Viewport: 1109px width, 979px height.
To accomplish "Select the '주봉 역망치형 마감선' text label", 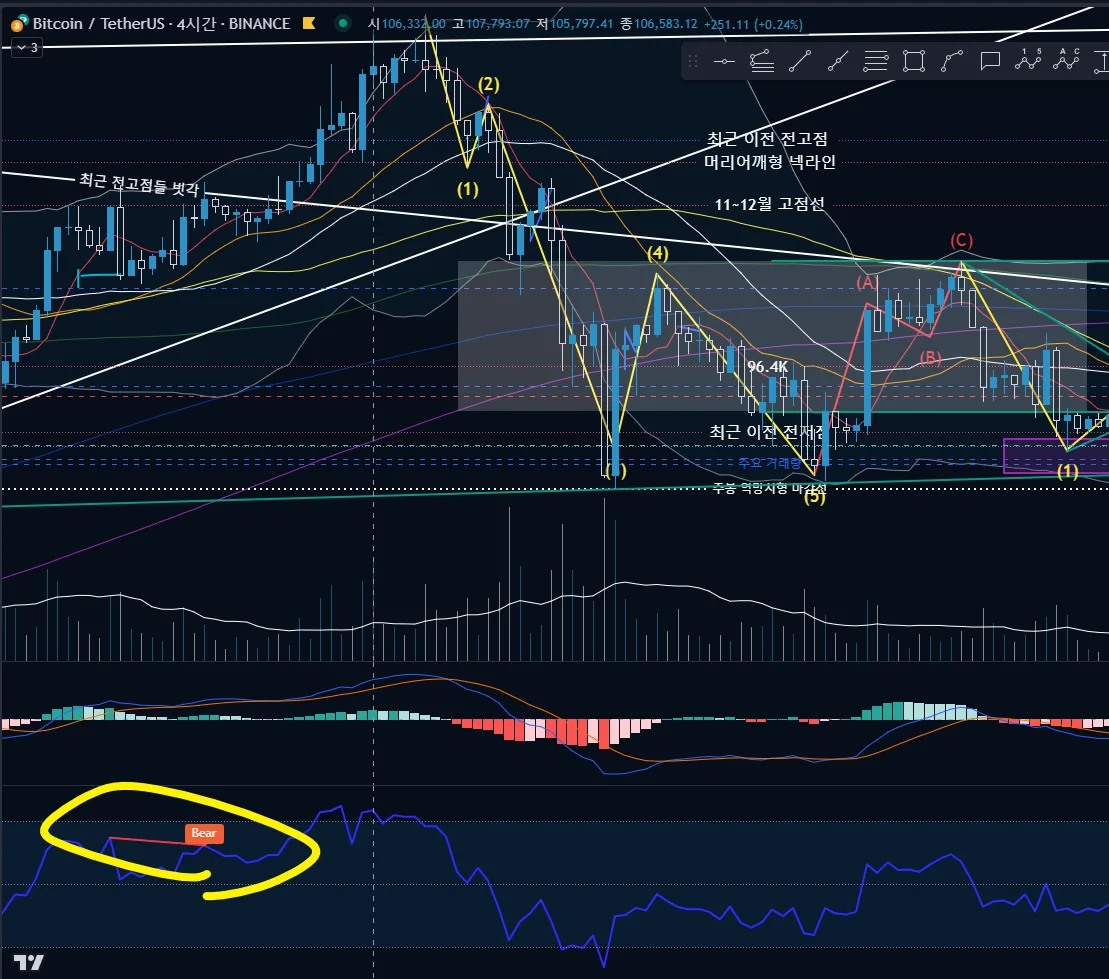I will (770, 487).
